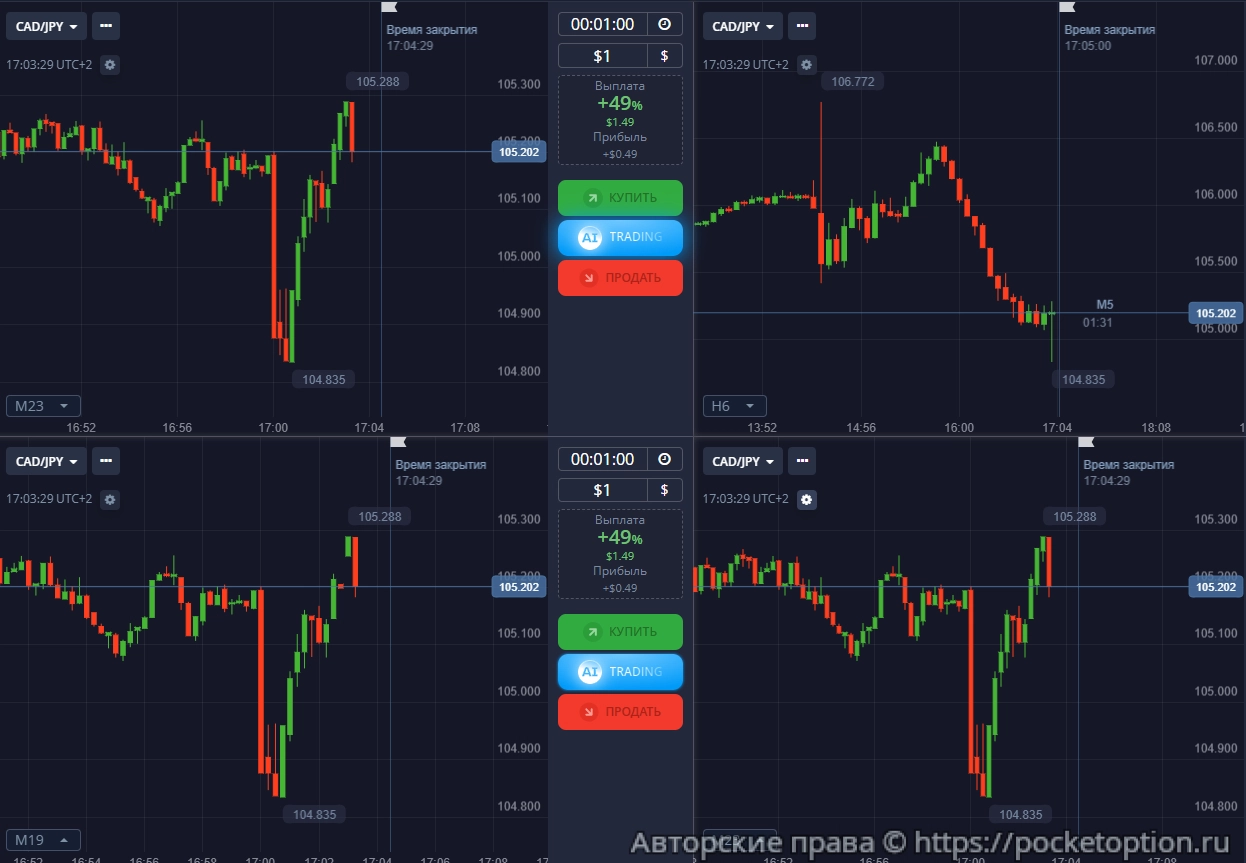Open the M23 timeframe dropdown
Viewport: 1246px width, 863px height.
click(x=43, y=406)
